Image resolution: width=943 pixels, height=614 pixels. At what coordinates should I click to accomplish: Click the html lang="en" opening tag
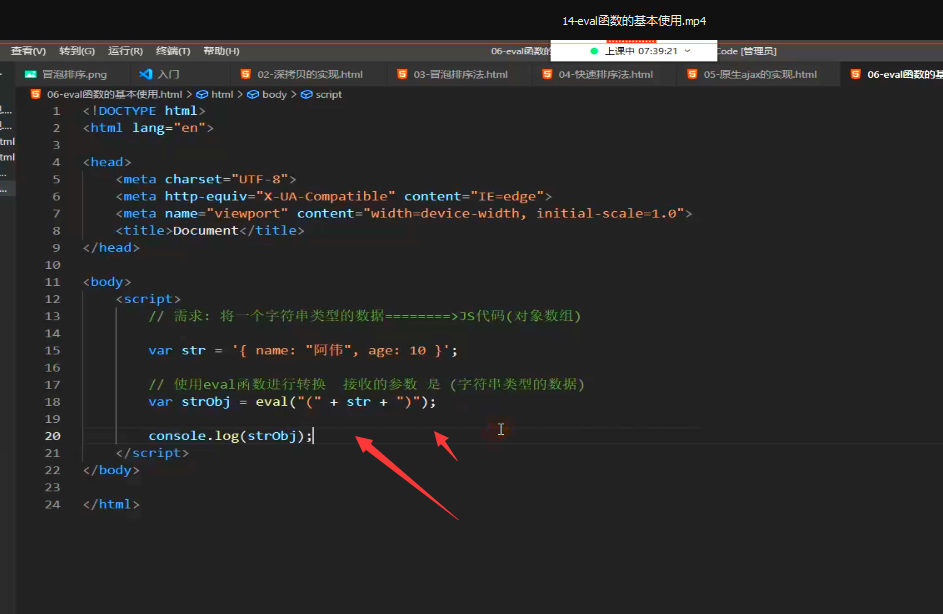click(x=149, y=127)
